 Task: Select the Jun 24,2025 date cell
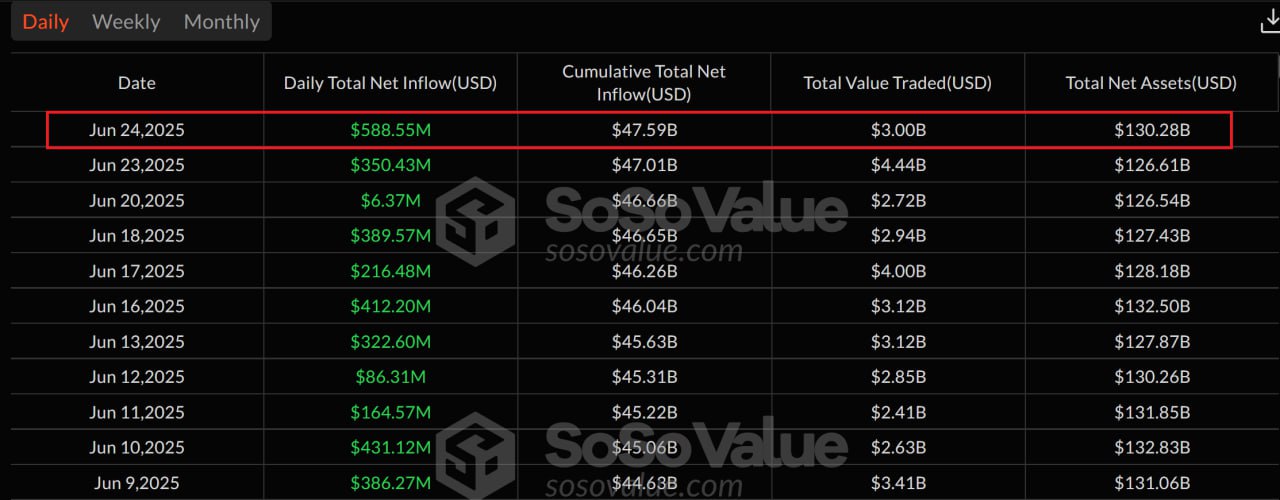coord(137,130)
